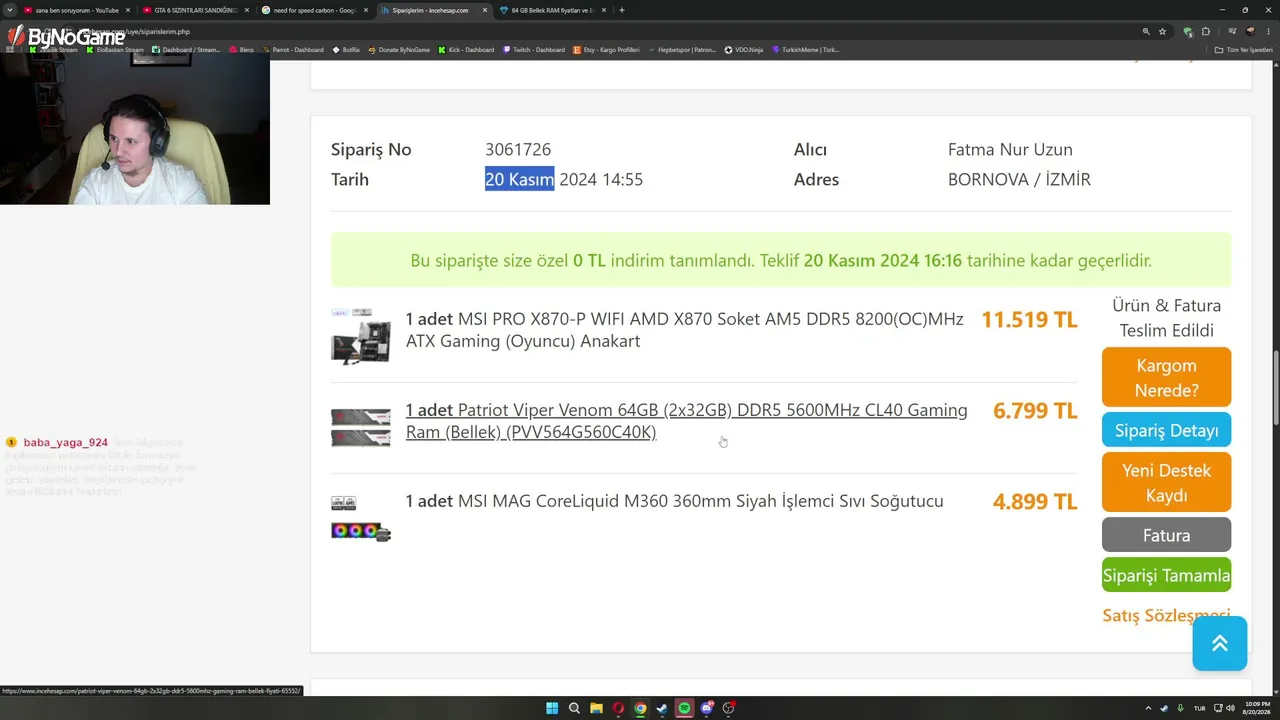1280x720 pixels.
Task: Open the 'Hepbetspor | Patron...' bookmark
Action: pos(682,50)
